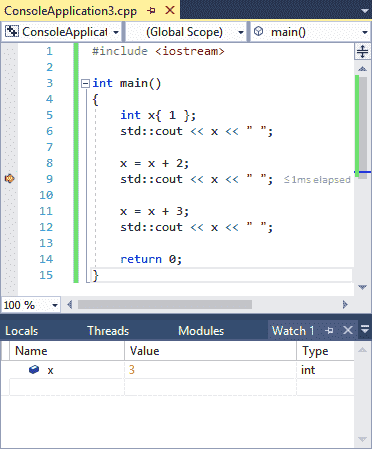Collapse the main() function outline
This screenshot has width=372, height=449.
coord(85,83)
